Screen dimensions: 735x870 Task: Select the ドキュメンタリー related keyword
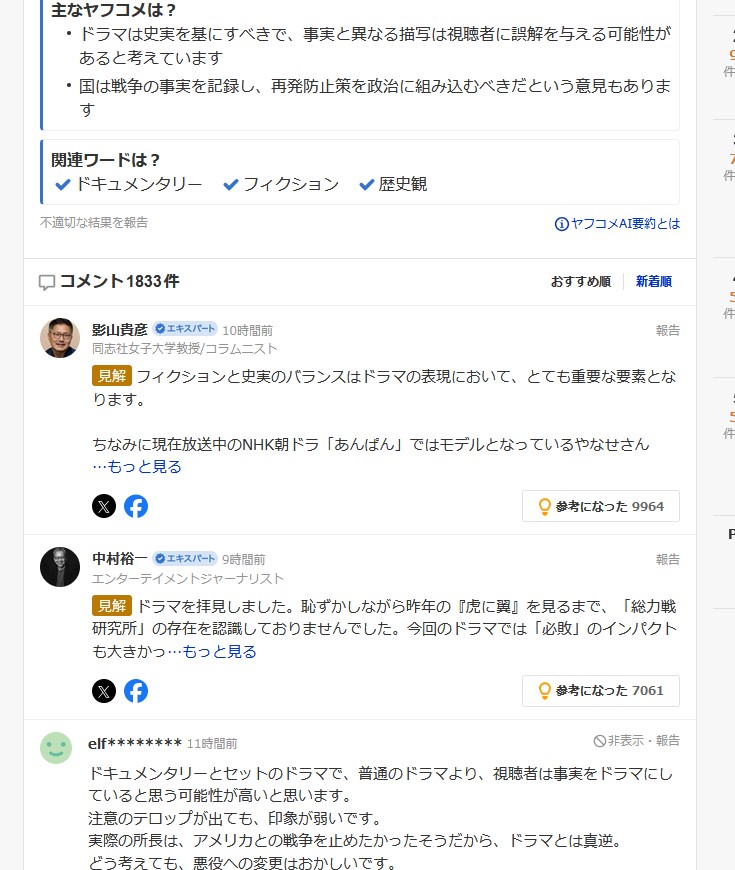(x=129, y=184)
